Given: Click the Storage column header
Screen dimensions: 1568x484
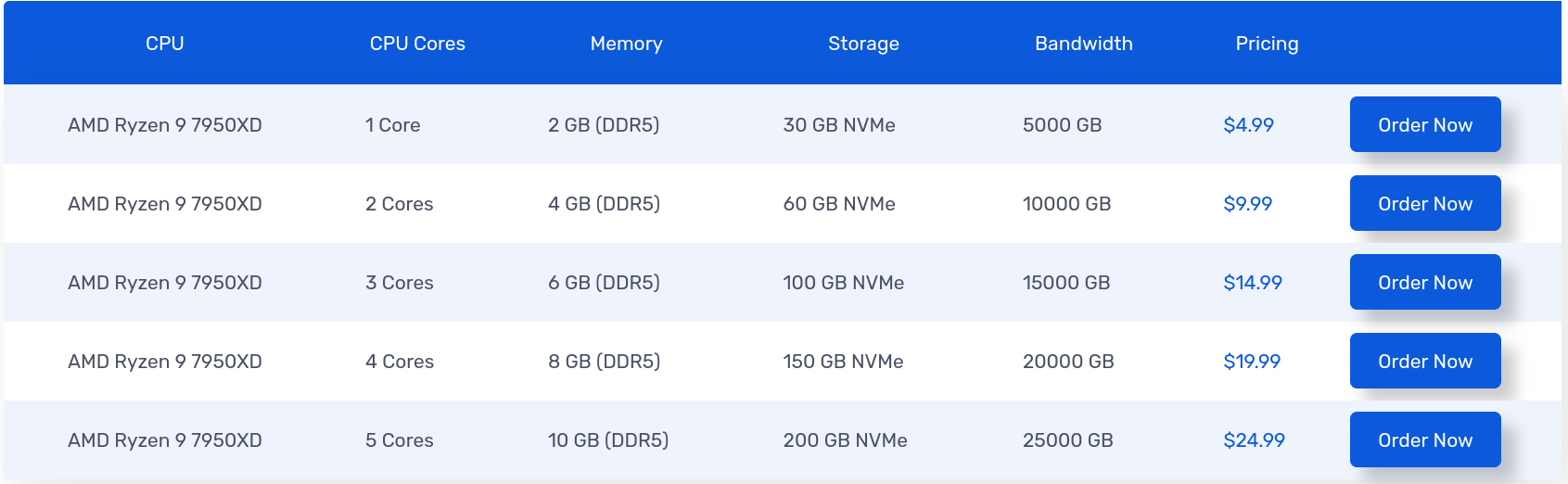Looking at the screenshot, I should pyautogui.click(x=863, y=44).
